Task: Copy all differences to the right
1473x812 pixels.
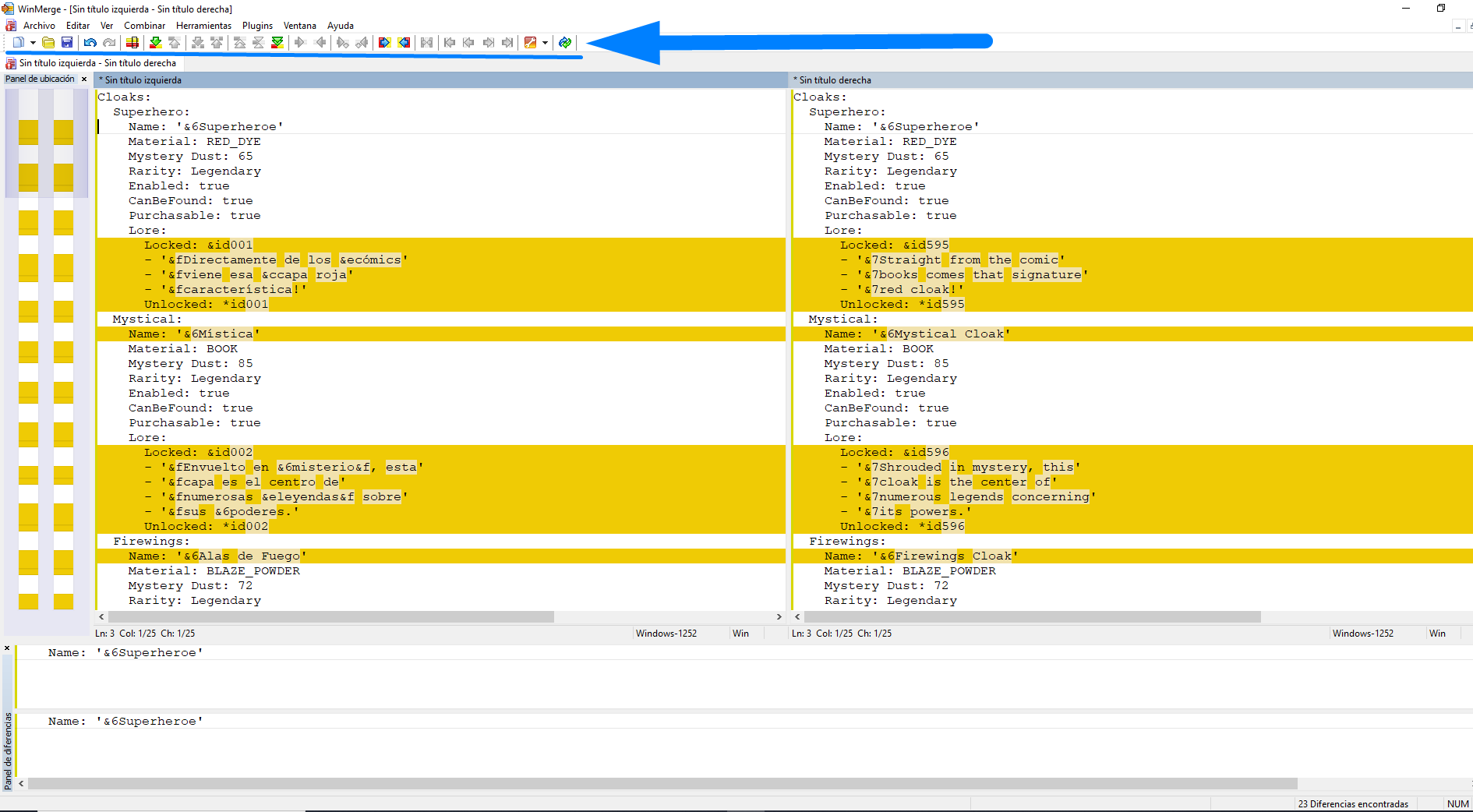Action: [x=384, y=43]
